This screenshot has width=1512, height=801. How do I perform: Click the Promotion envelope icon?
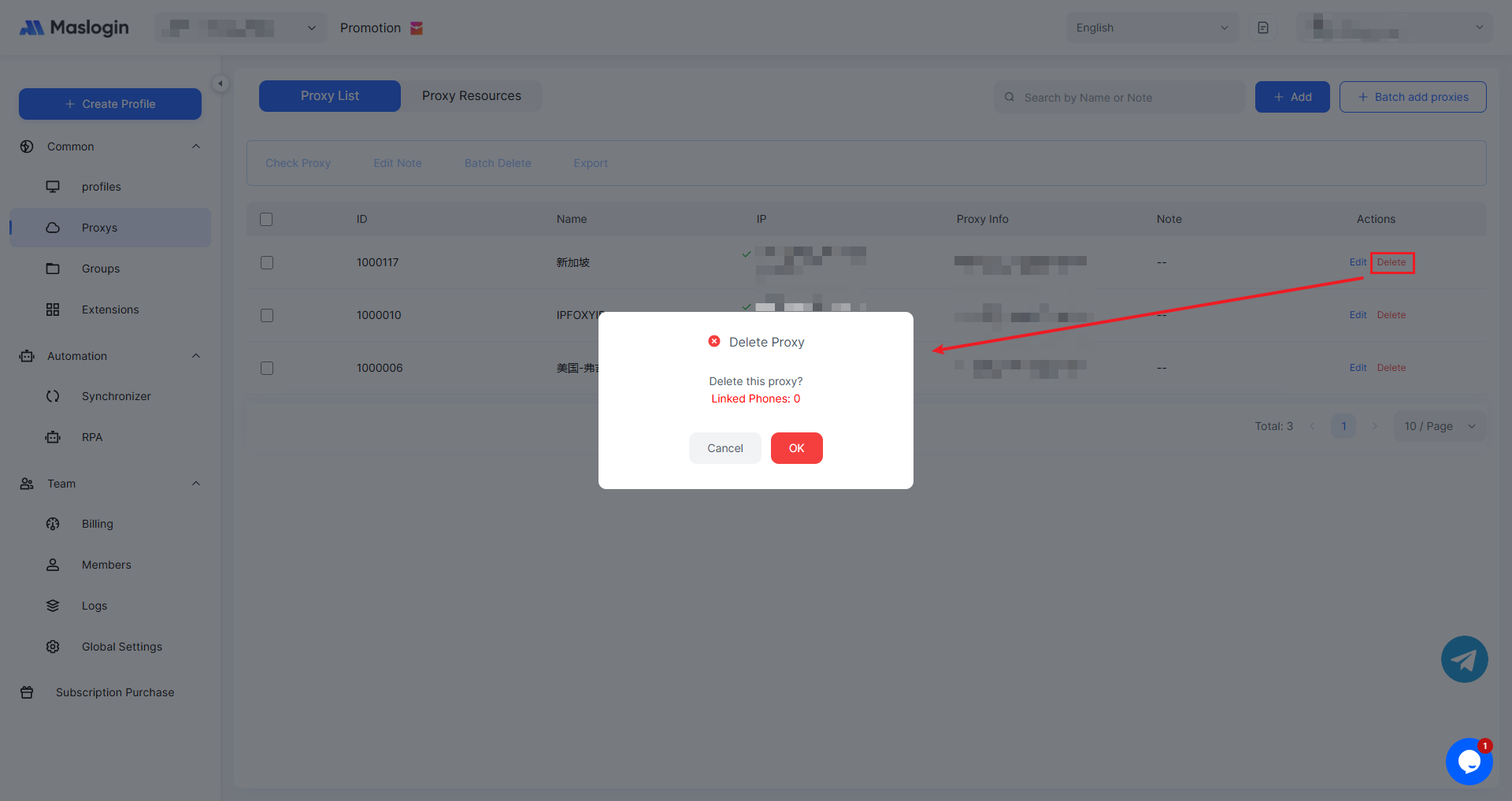pyautogui.click(x=417, y=28)
